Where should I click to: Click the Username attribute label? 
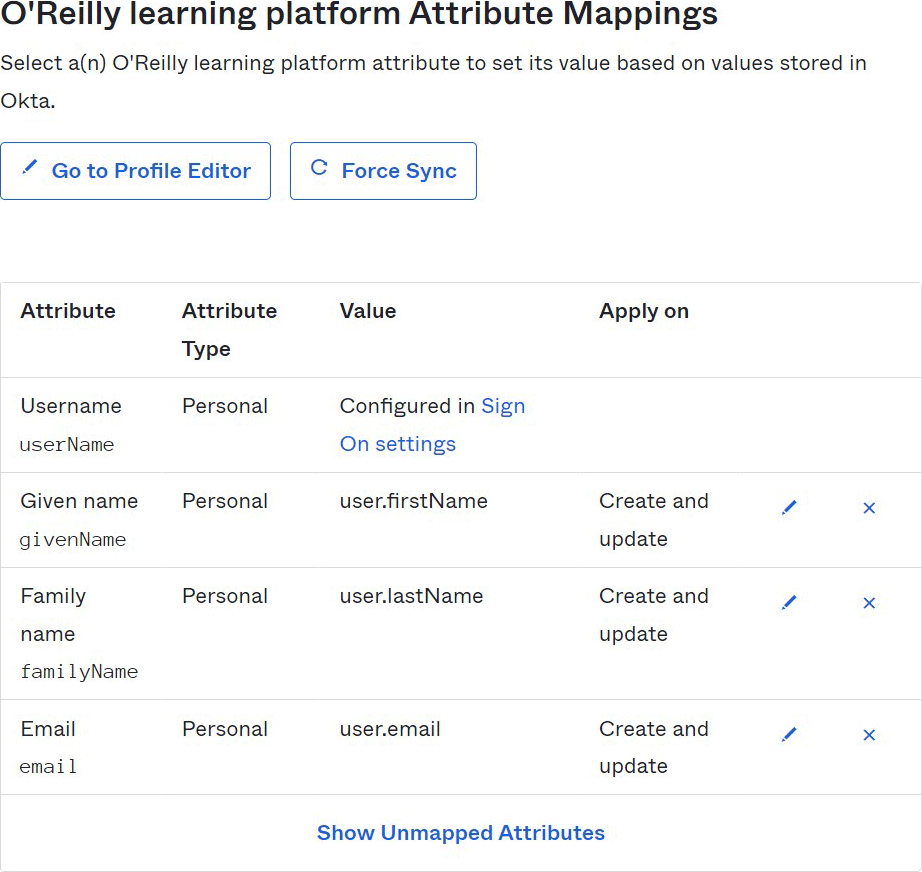coord(71,406)
